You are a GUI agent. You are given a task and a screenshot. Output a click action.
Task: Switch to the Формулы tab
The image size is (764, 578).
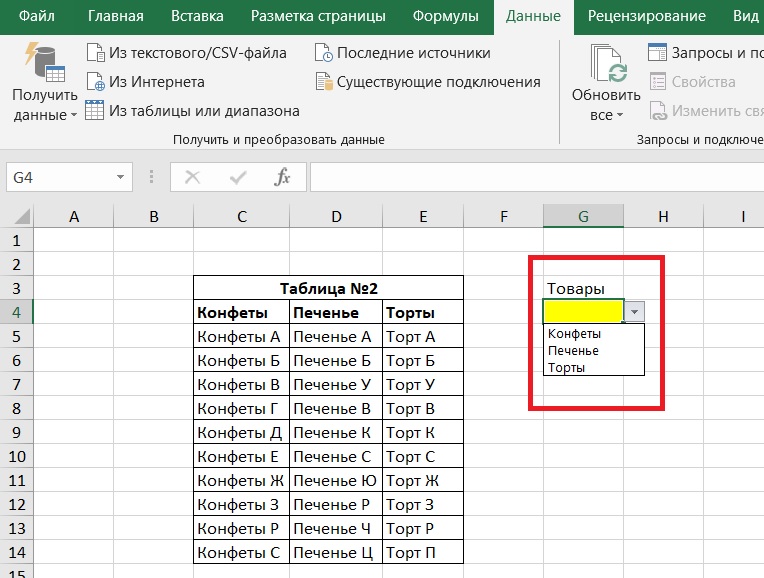[445, 16]
